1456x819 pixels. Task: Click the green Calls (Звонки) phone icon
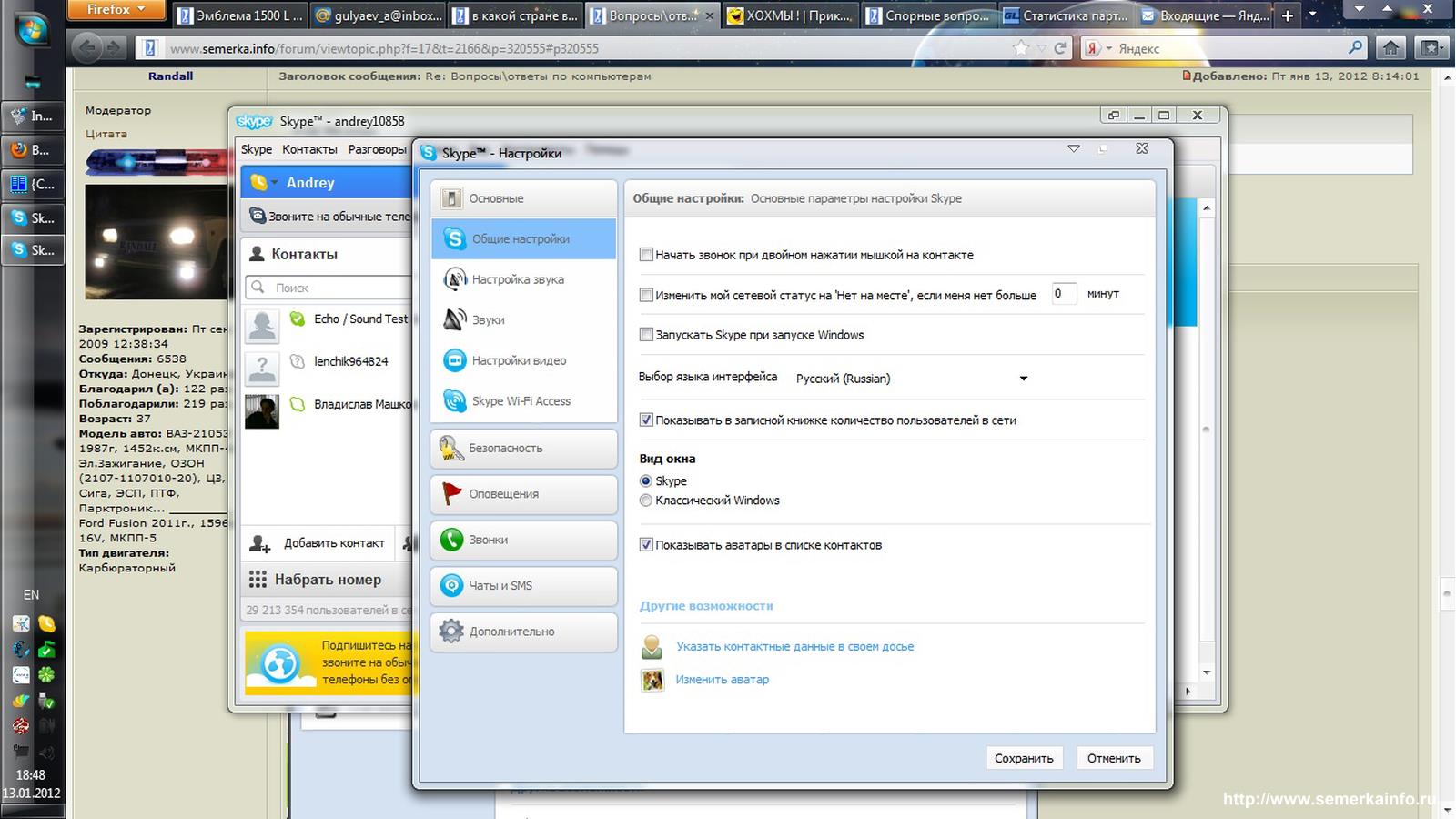[451, 540]
